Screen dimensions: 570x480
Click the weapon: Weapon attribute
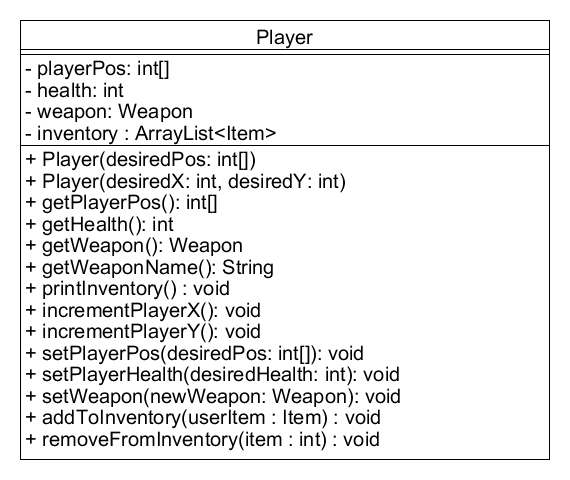click(109, 112)
